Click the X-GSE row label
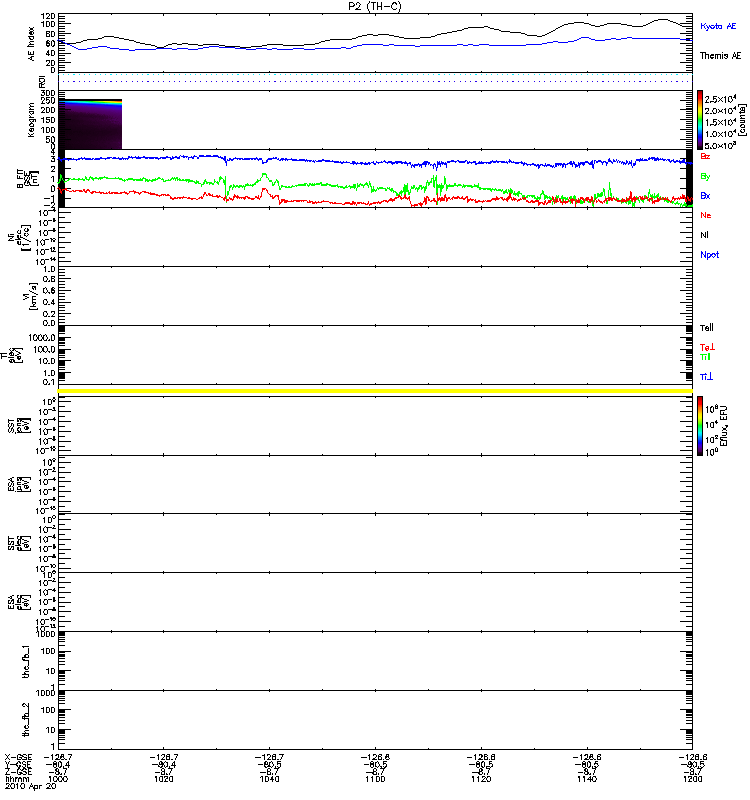 pyautogui.click(x=18, y=757)
